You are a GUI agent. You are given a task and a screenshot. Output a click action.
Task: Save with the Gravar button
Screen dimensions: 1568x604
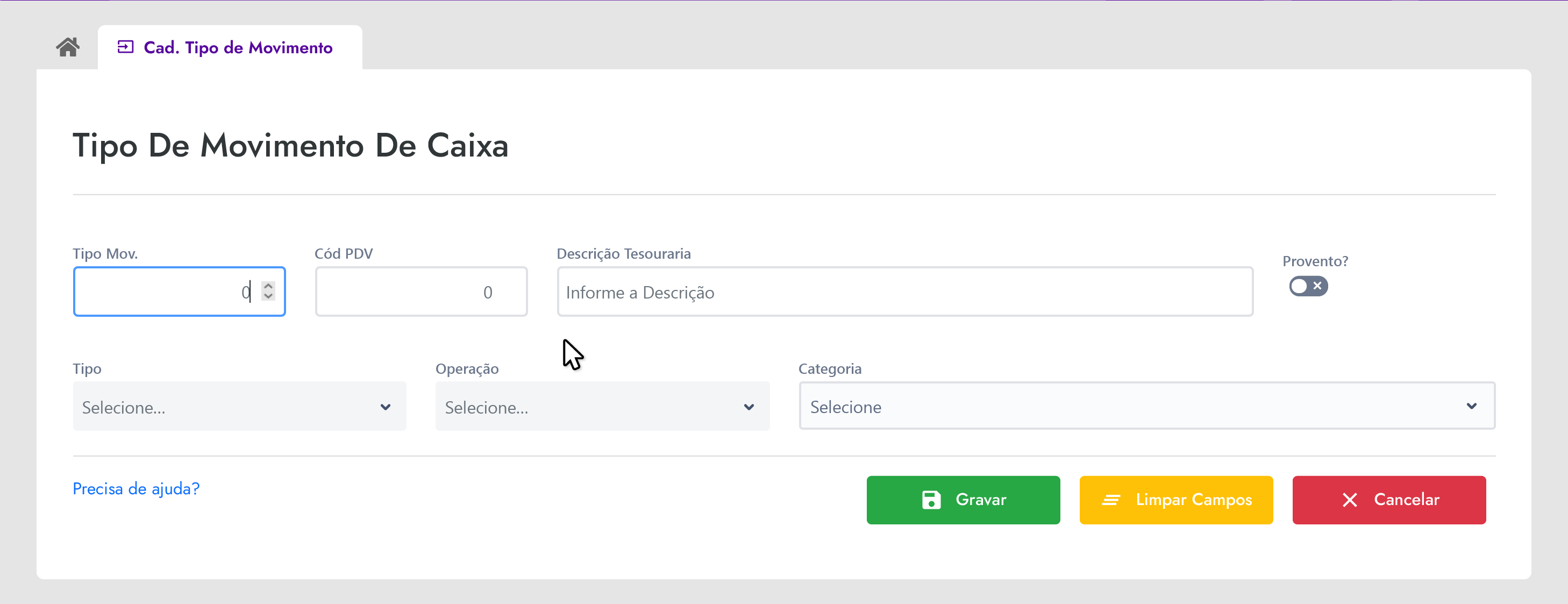click(963, 500)
